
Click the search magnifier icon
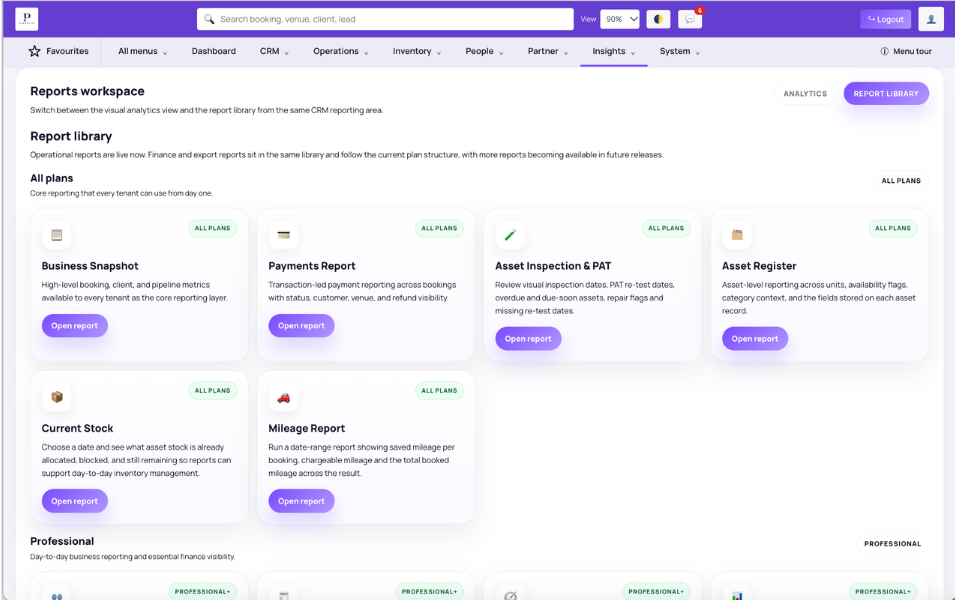[209, 19]
